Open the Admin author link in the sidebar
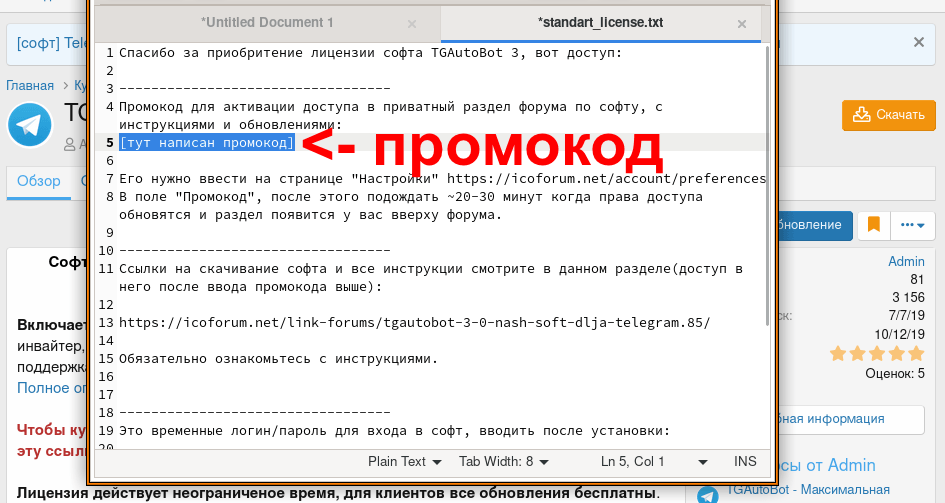 pos(906,261)
